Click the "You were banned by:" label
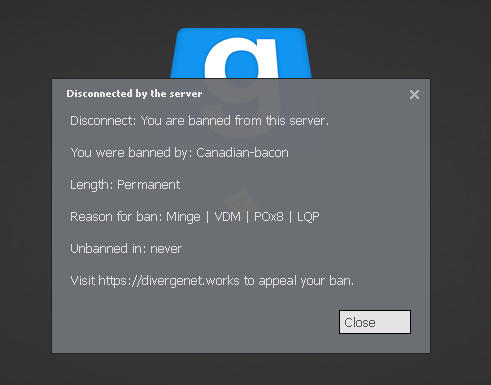The height and width of the screenshot is (385, 491). pyautogui.click(x=132, y=153)
